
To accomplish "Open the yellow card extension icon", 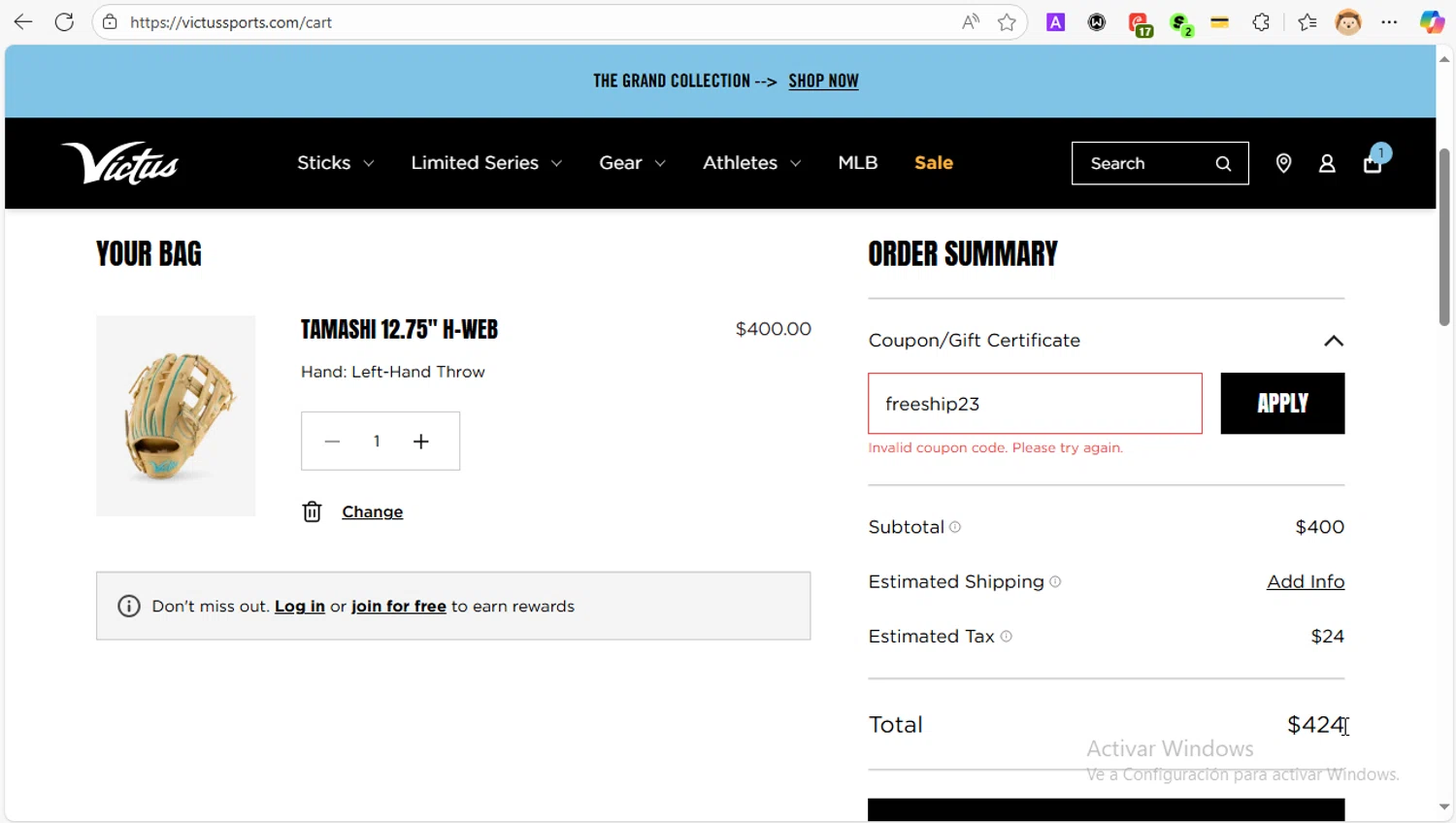I will 1220,21.
